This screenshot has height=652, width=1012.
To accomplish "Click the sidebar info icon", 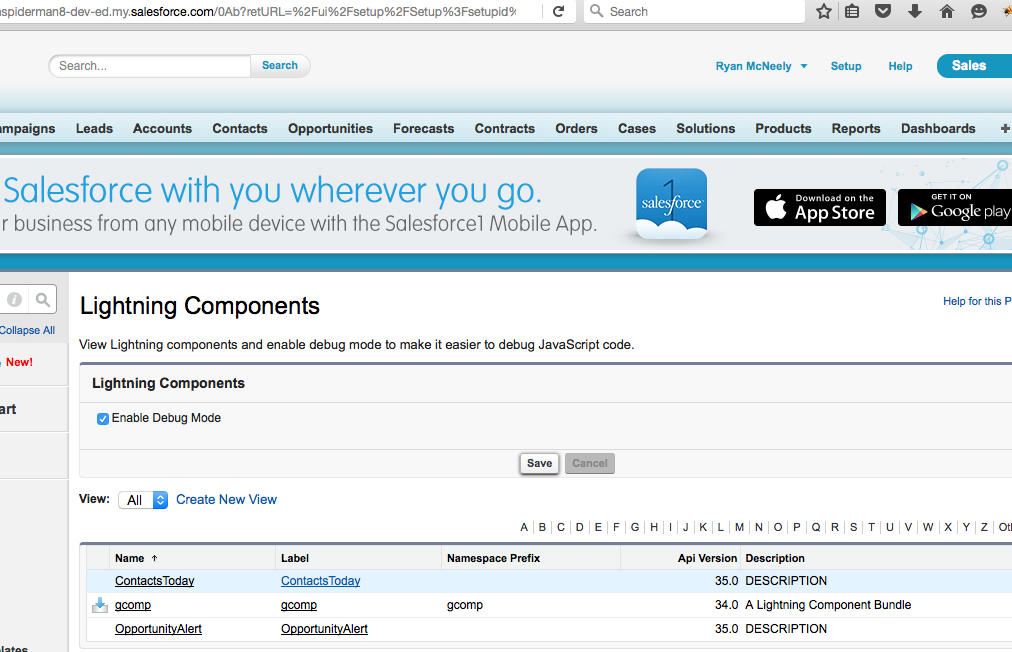I will pyautogui.click(x=14, y=300).
